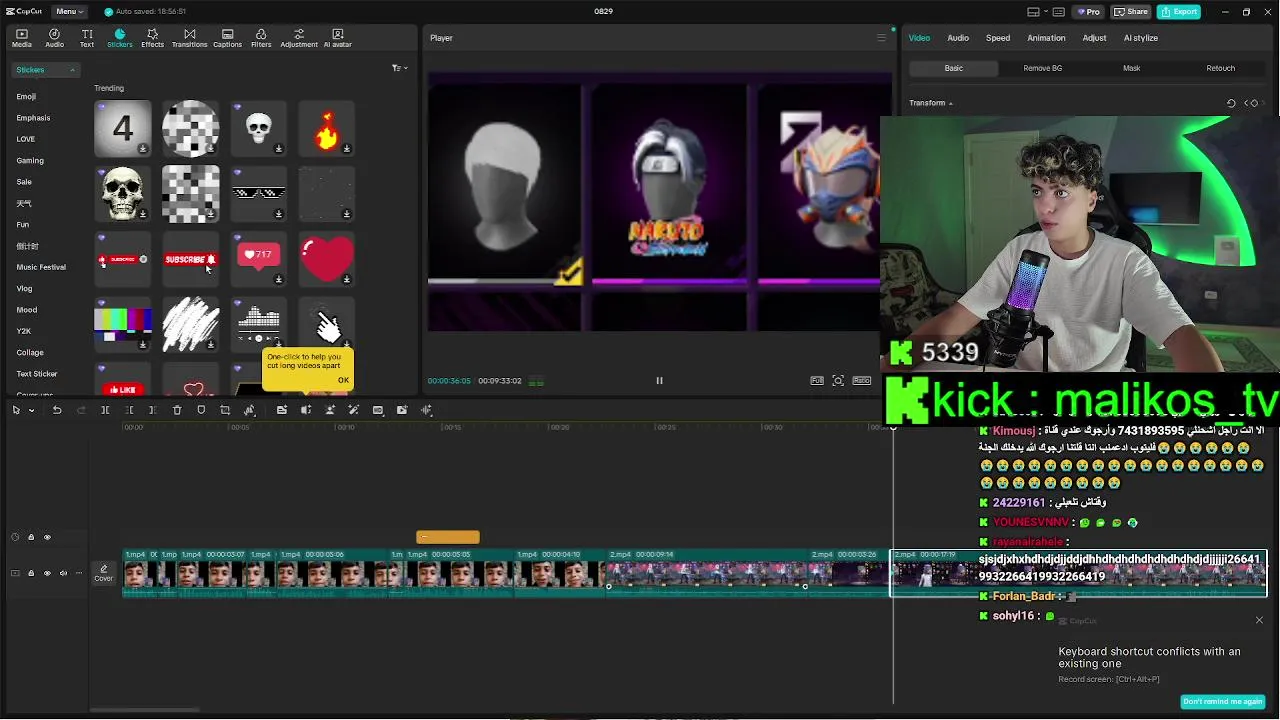The height and width of the screenshot is (720, 1280).
Task: Dismiss the tooltip with OK
Action: click(x=343, y=380)
